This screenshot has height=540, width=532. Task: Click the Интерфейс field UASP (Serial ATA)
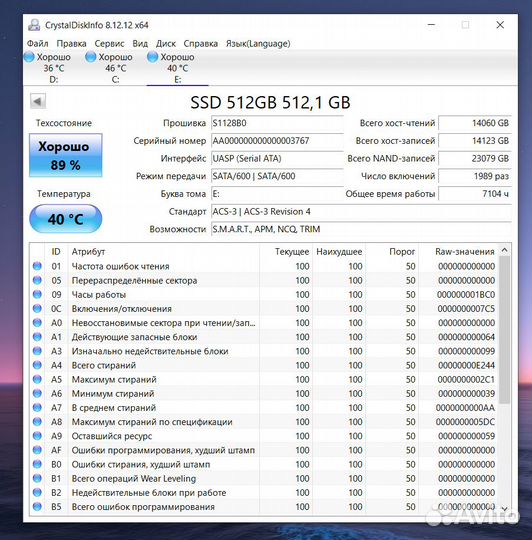[x=277, y=158]
